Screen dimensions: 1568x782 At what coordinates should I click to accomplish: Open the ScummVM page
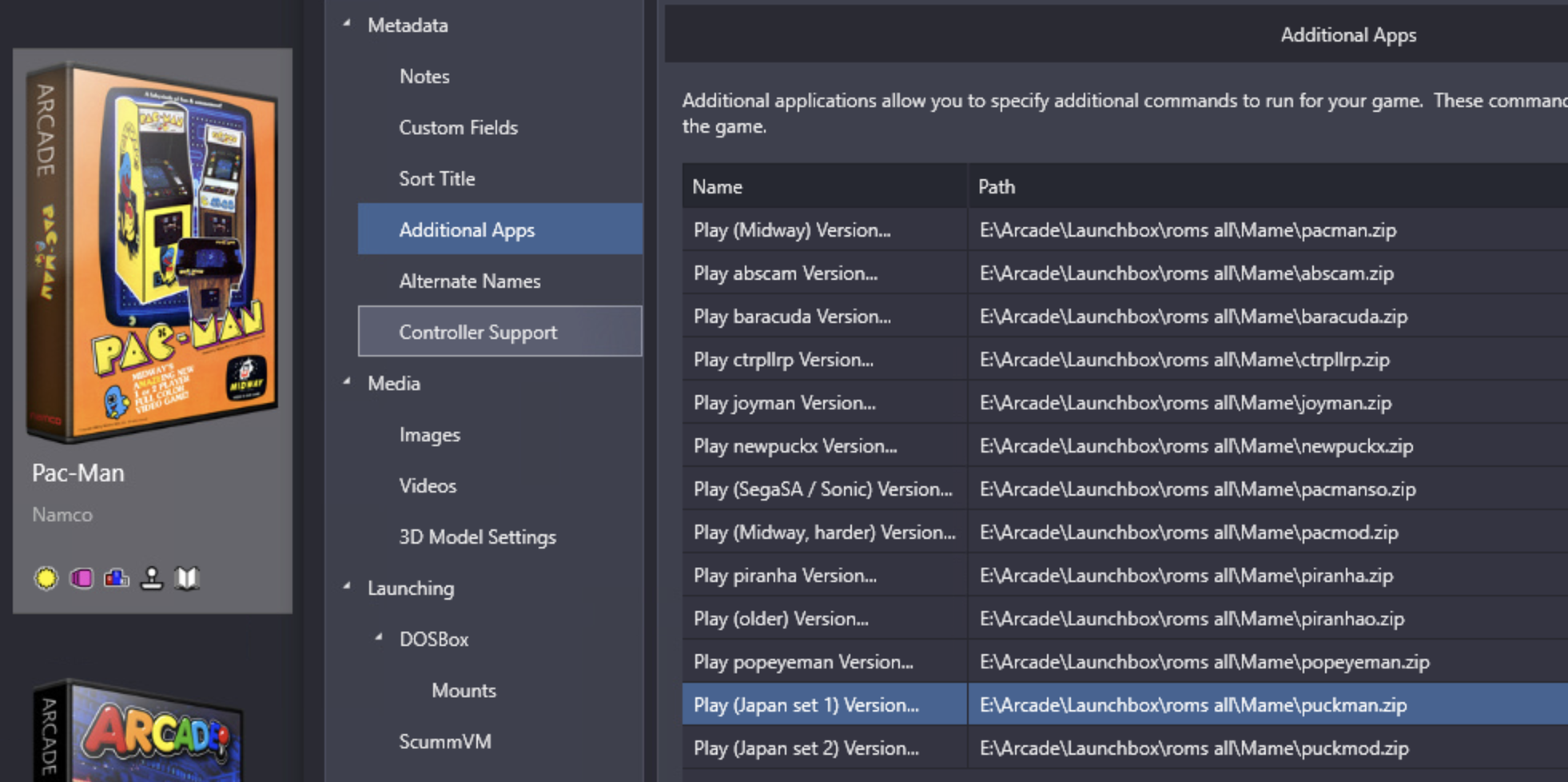pos(445,742)
